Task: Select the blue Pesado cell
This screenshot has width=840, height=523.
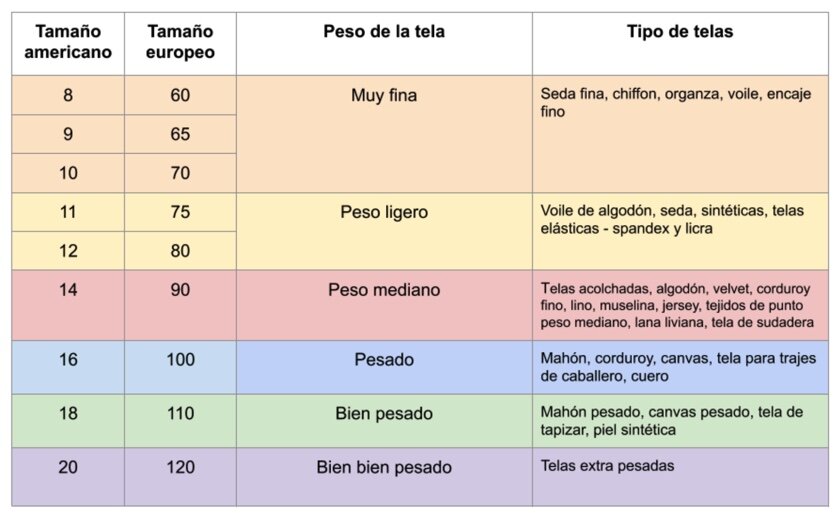Action: click(x=384, y=367)
